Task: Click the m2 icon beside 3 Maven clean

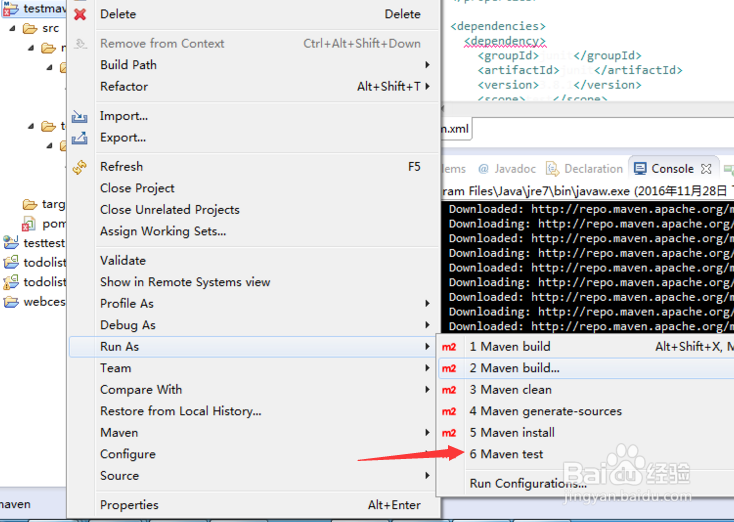Action: pyautogui.click(x=449, y=390)
